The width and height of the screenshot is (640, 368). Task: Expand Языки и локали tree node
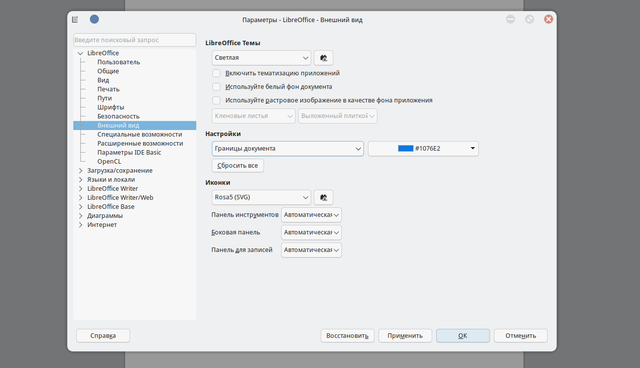pos(80,180)
